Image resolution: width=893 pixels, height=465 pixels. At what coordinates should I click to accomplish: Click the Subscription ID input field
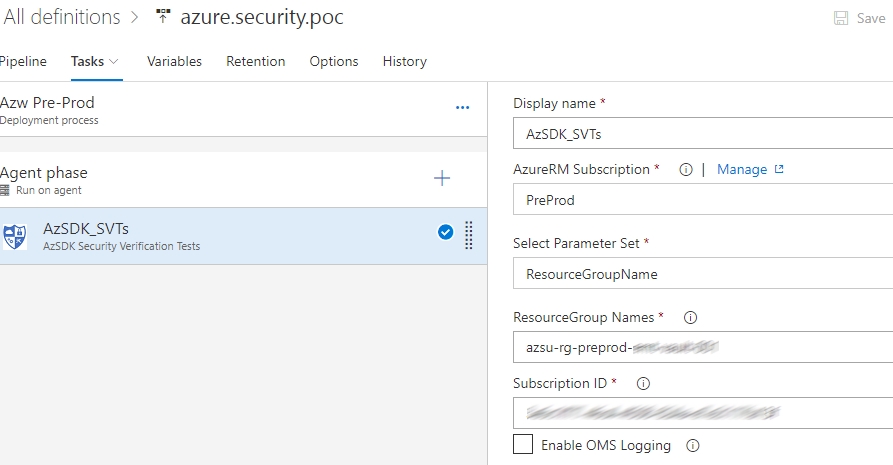703,413
